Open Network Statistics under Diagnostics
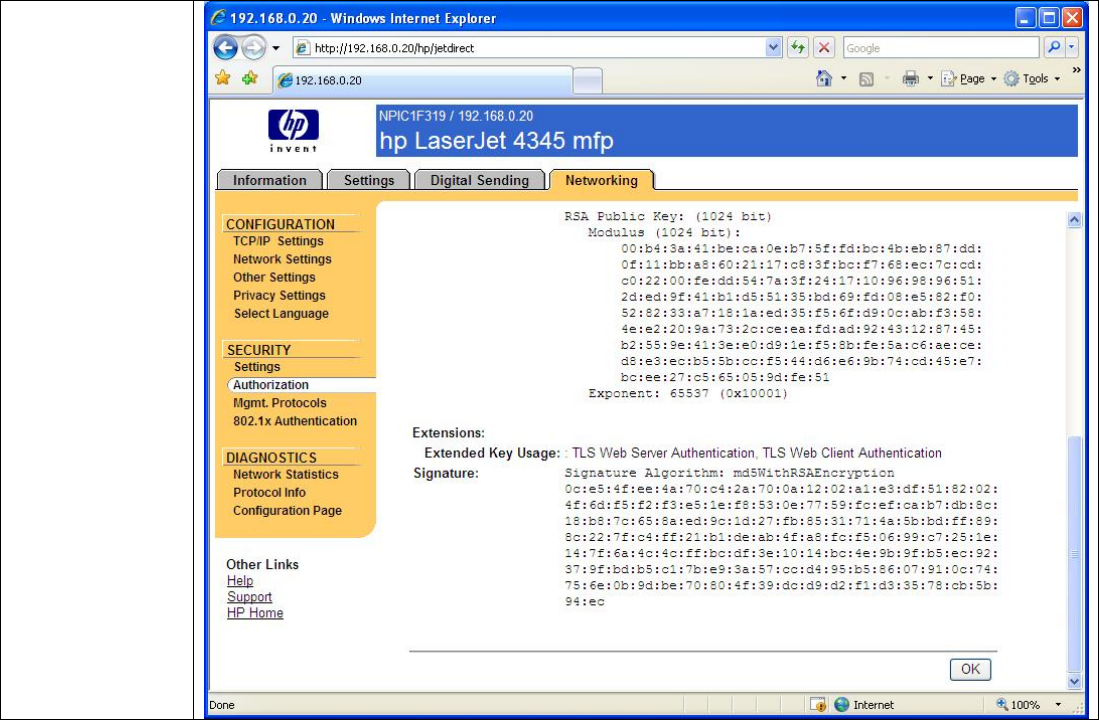This screenshot has height=720, width=1099. click(x=286, y=475)
